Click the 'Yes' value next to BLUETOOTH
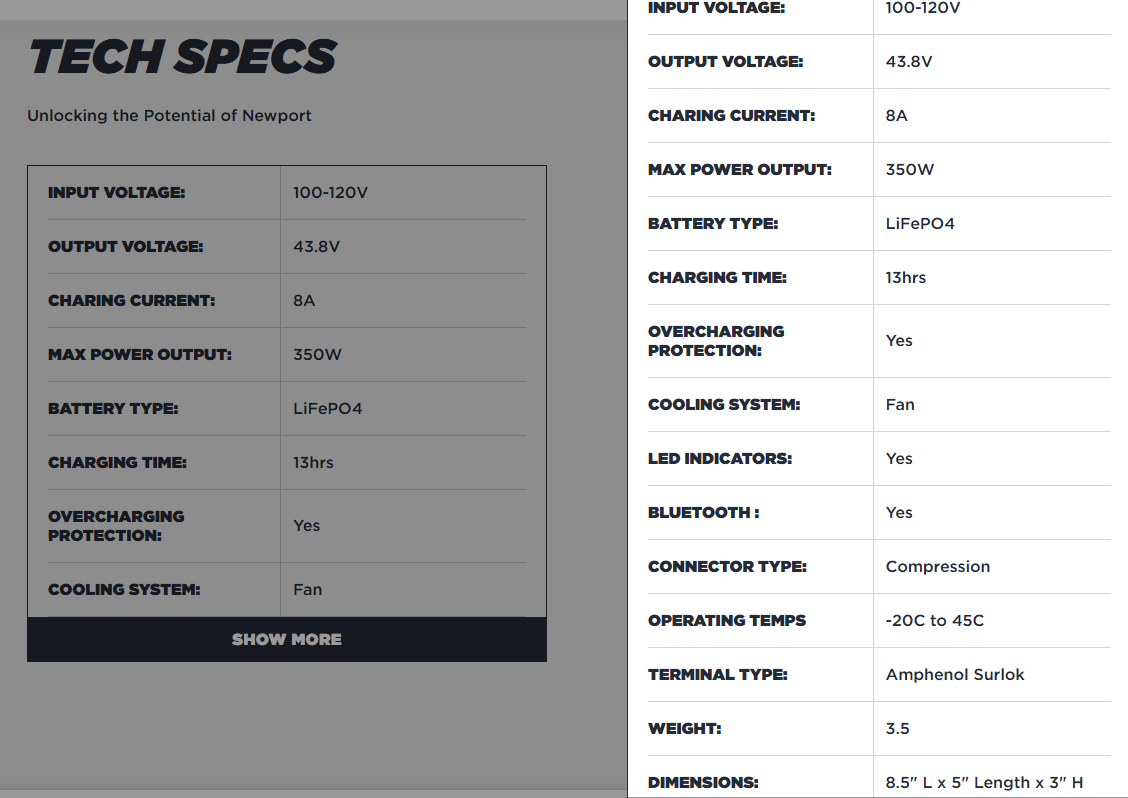The width and height of the screenshot is (1128, 798). click(x=899, y=512)
